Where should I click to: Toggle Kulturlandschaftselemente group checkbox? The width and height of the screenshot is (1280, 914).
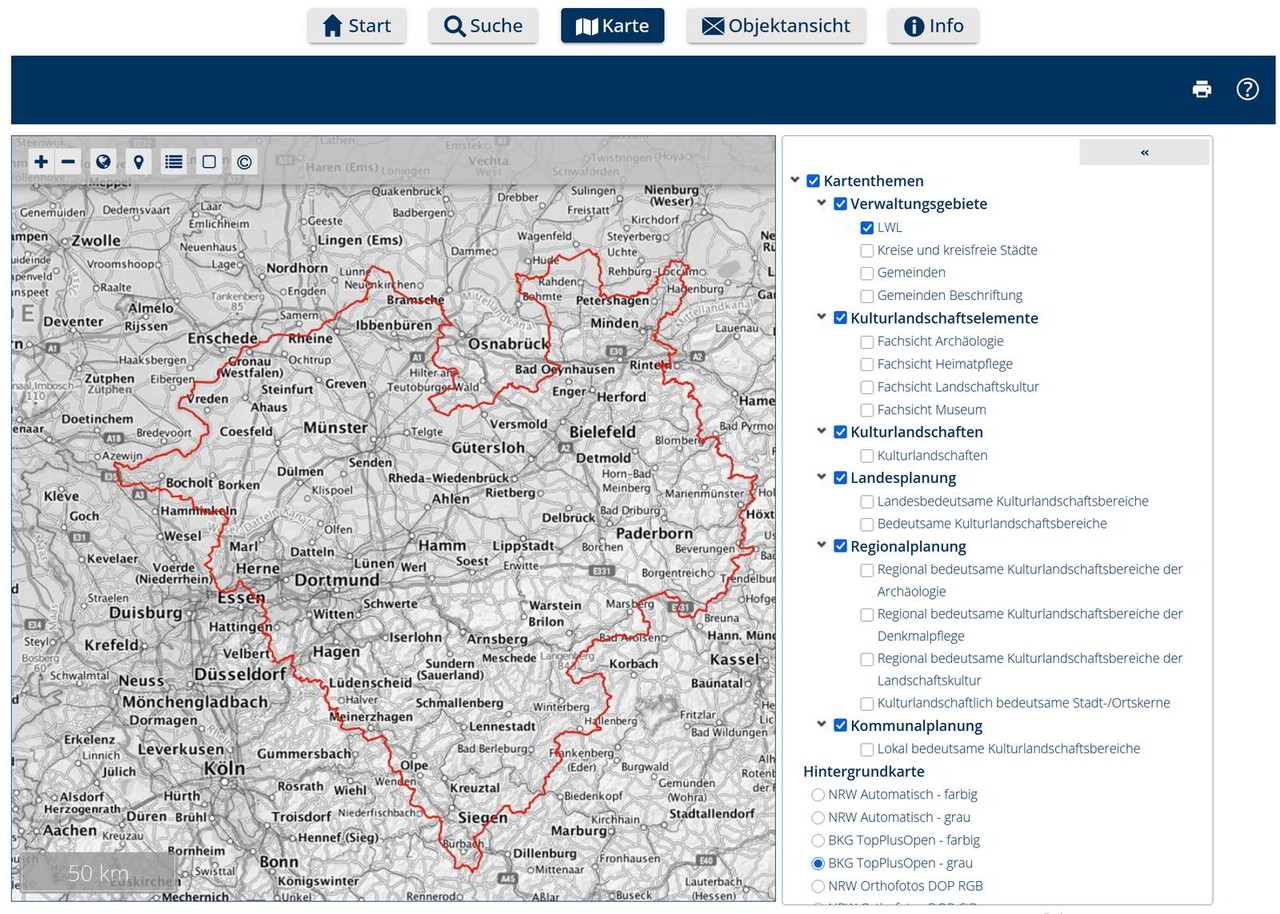[840, 318]
